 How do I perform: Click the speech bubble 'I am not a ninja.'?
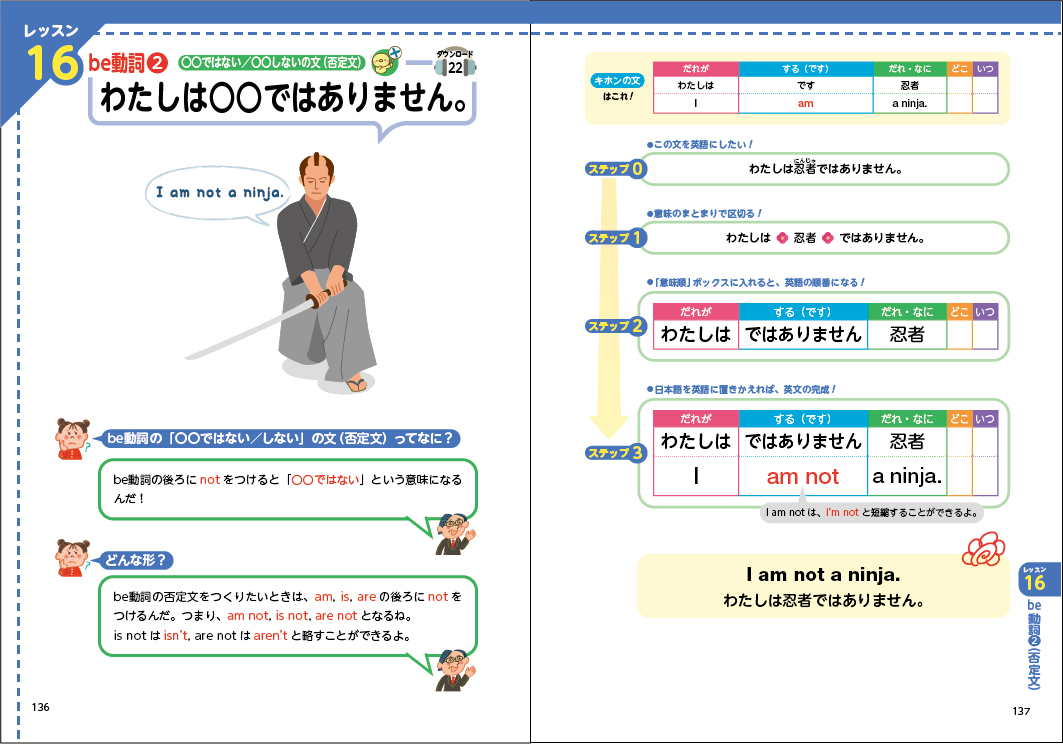tap(219, 194)
